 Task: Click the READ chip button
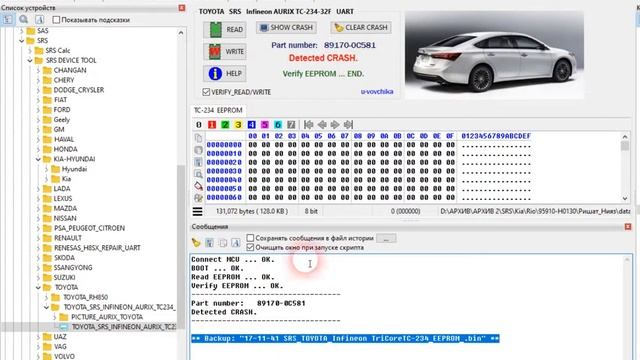click(225, 29)
